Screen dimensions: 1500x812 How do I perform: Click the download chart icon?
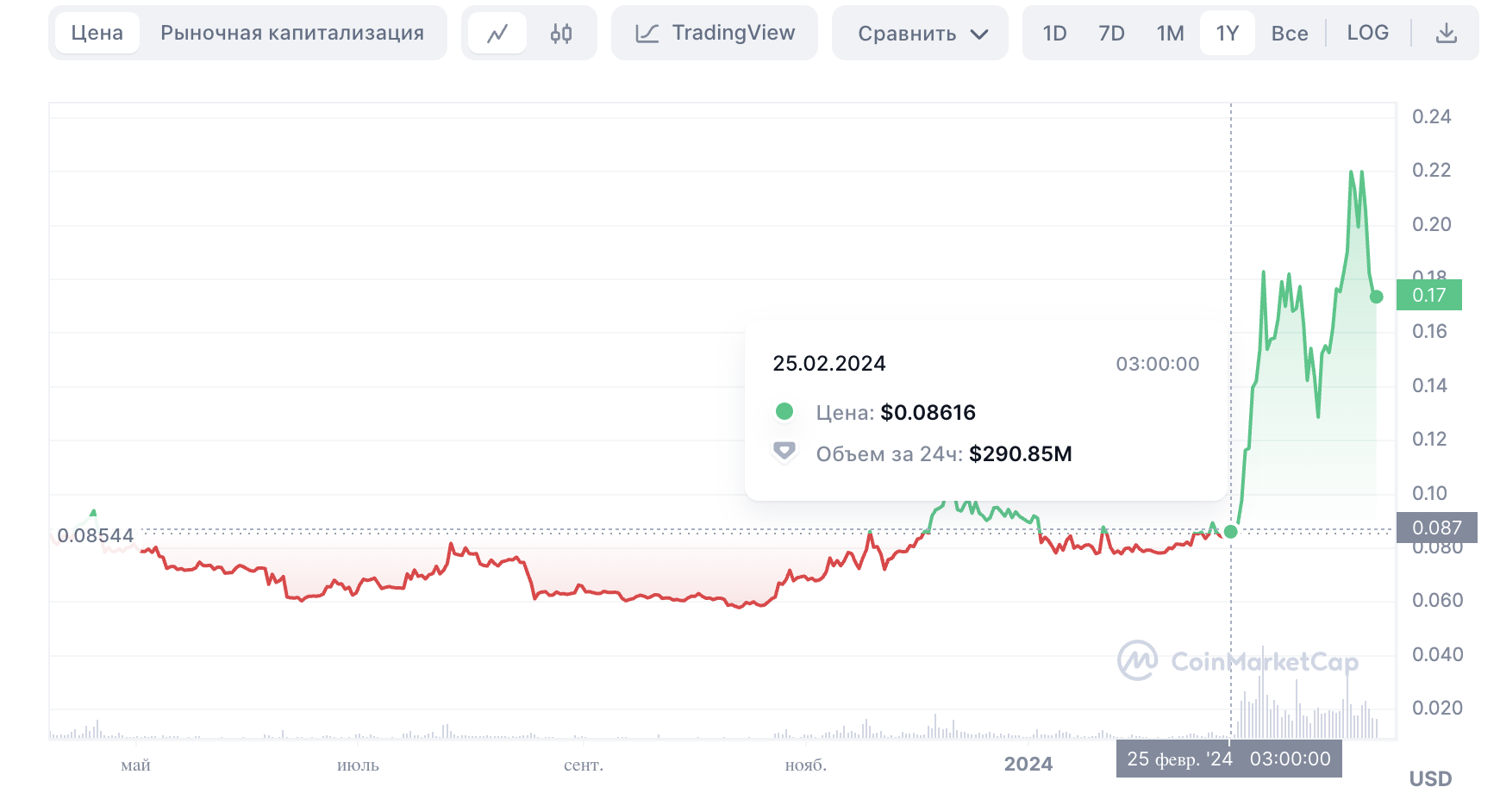tap(1447, 33)
